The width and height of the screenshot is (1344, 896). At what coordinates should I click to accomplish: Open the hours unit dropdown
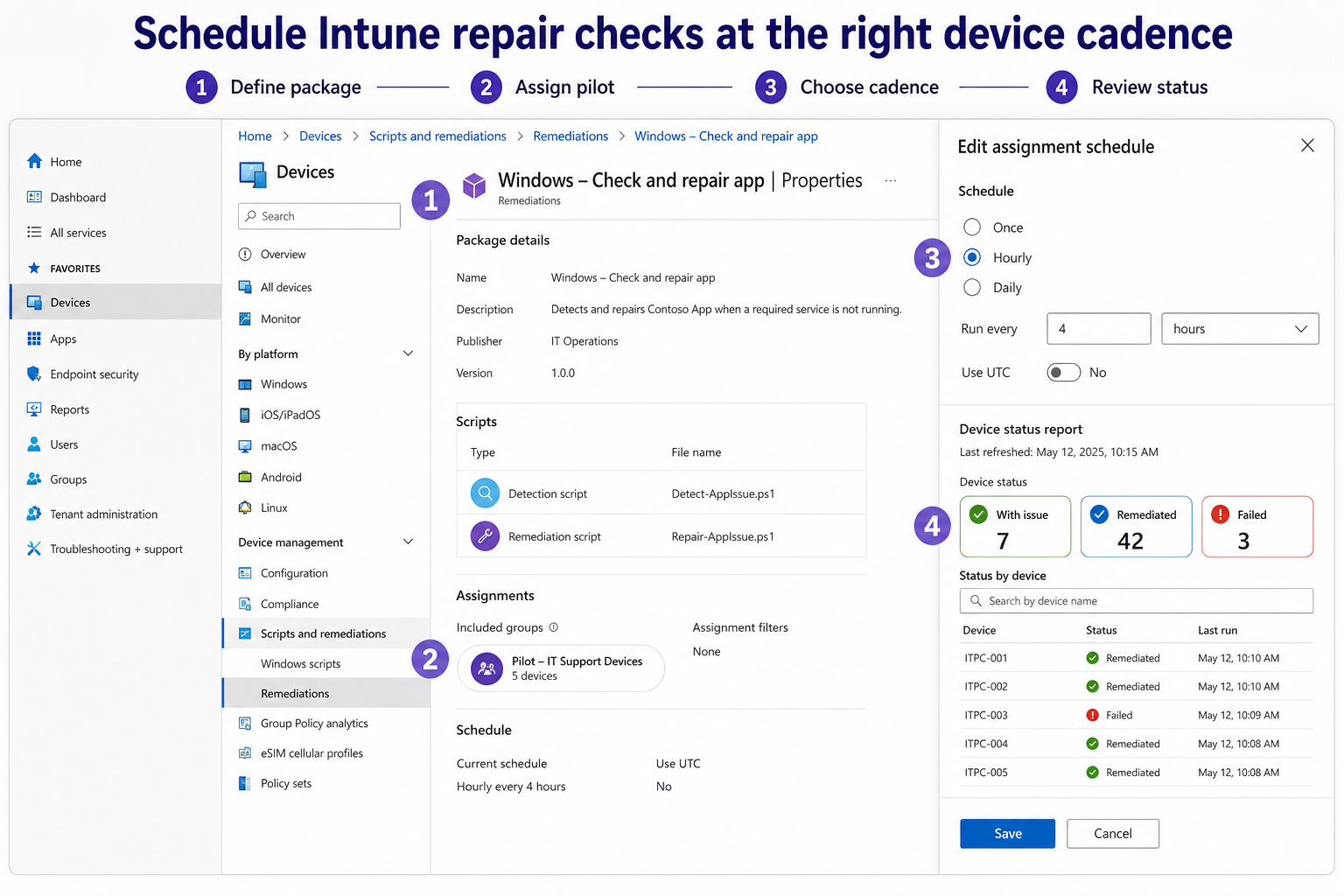[x=1240, y=329]
